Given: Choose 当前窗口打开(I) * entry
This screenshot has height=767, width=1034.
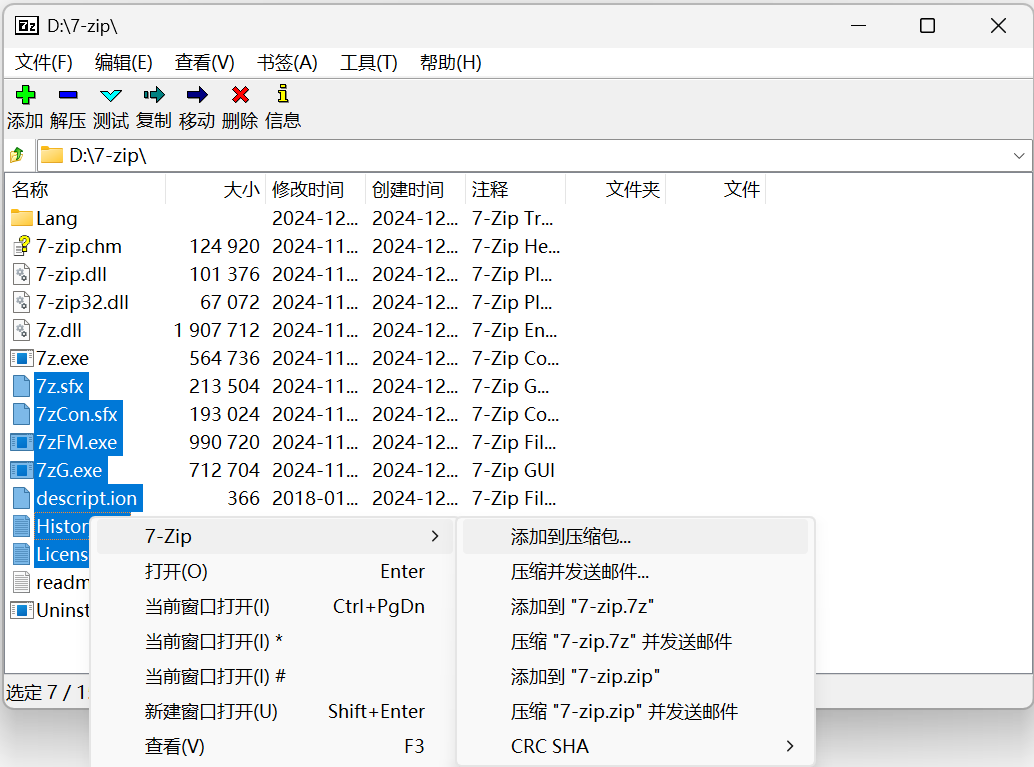Looking at the screenshot, I should [274, 641].
